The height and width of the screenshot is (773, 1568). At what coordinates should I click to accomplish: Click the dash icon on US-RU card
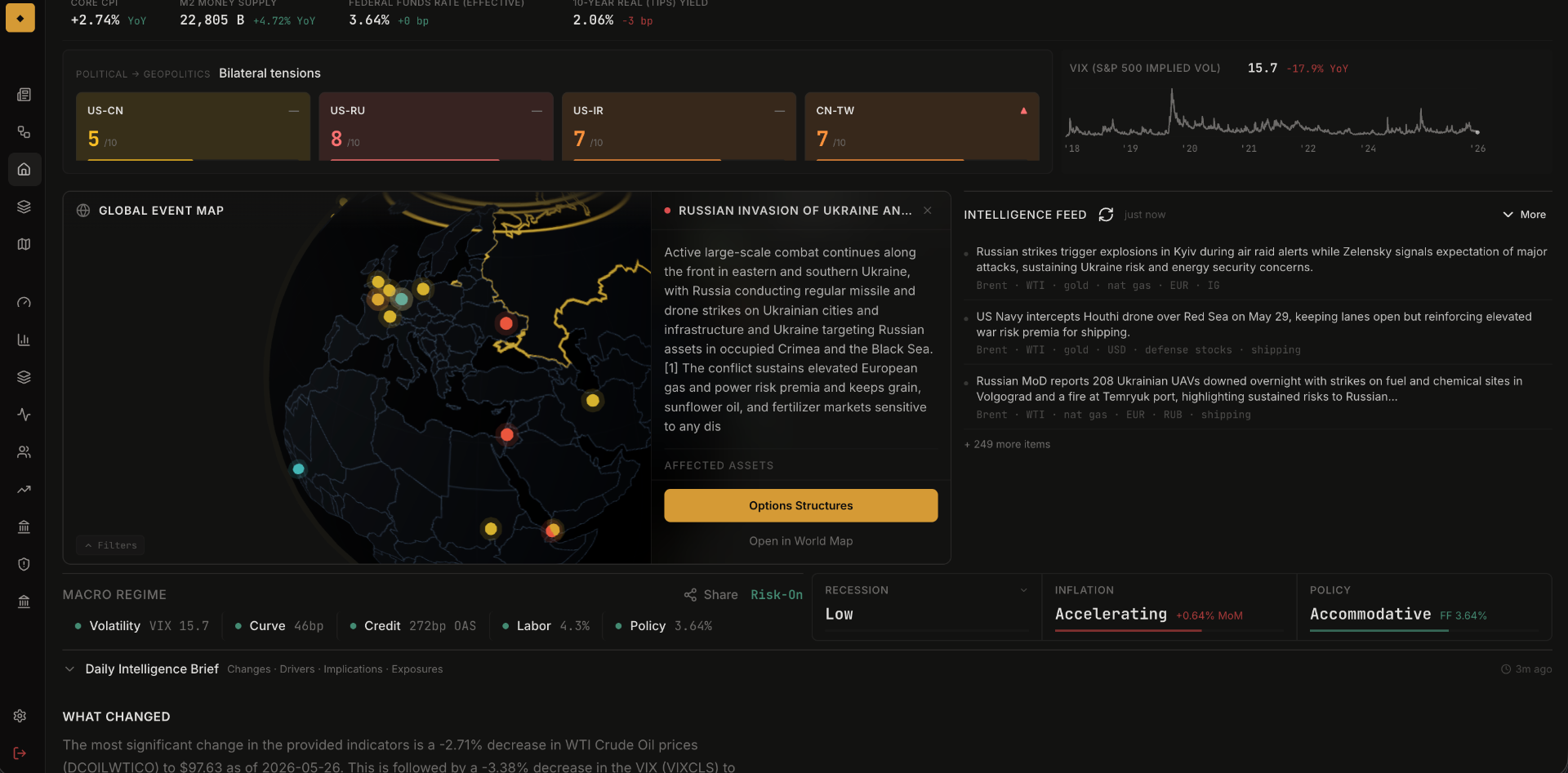coord(537,111)
